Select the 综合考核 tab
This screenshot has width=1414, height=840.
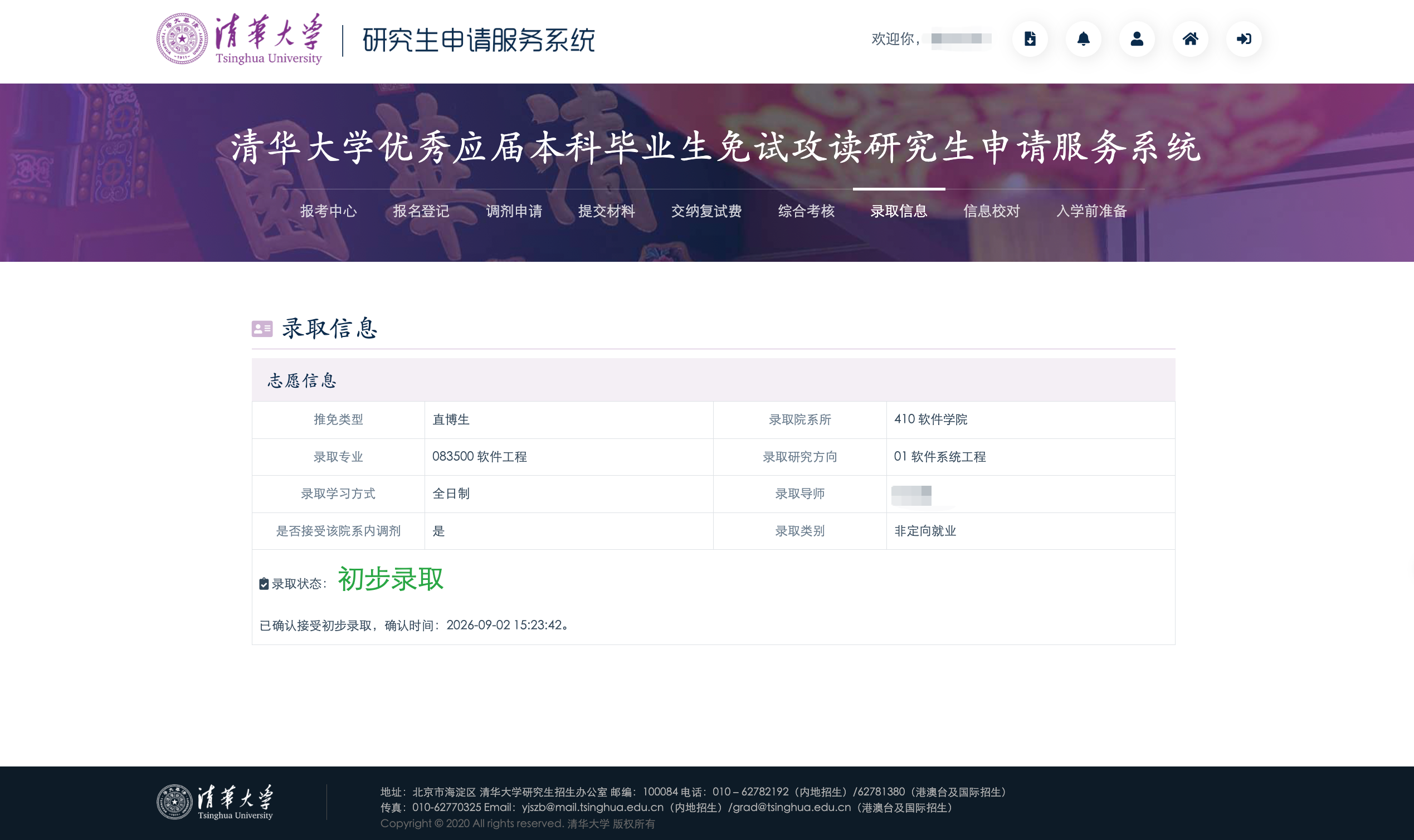(x=806, y=211)
